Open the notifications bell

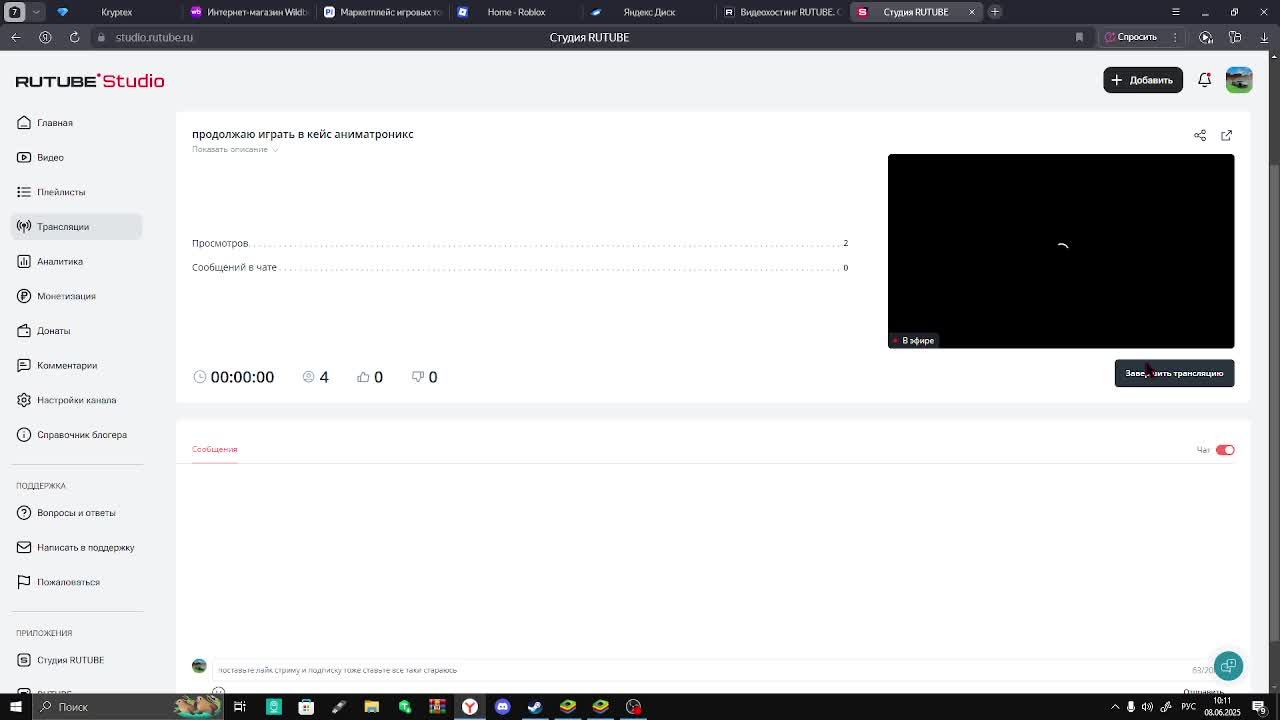(x=1205, y=80)
